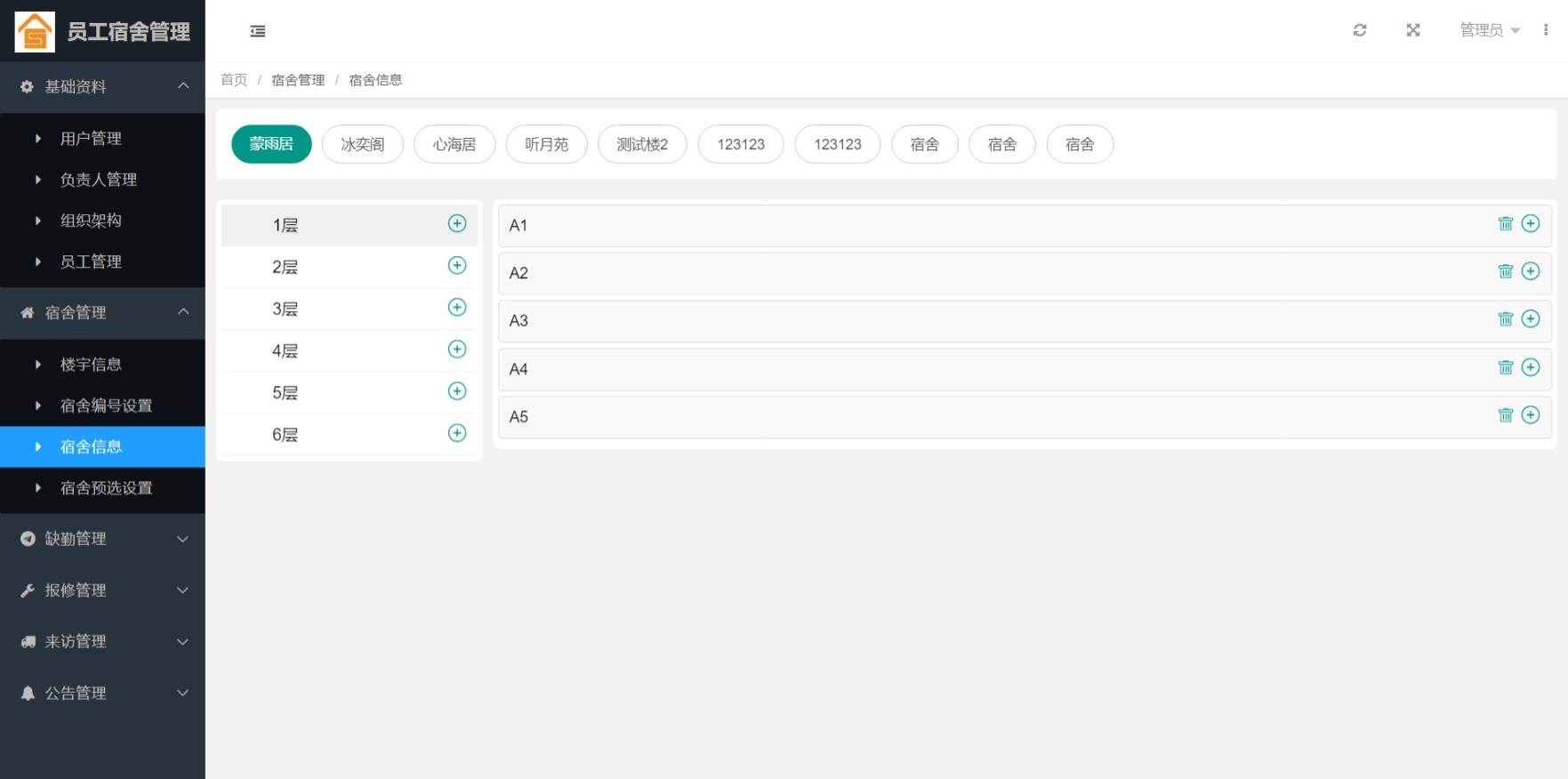Click the refresh icon in top bar
The width and height of the screenshot is (1568, 779).
coord(1360,30)
